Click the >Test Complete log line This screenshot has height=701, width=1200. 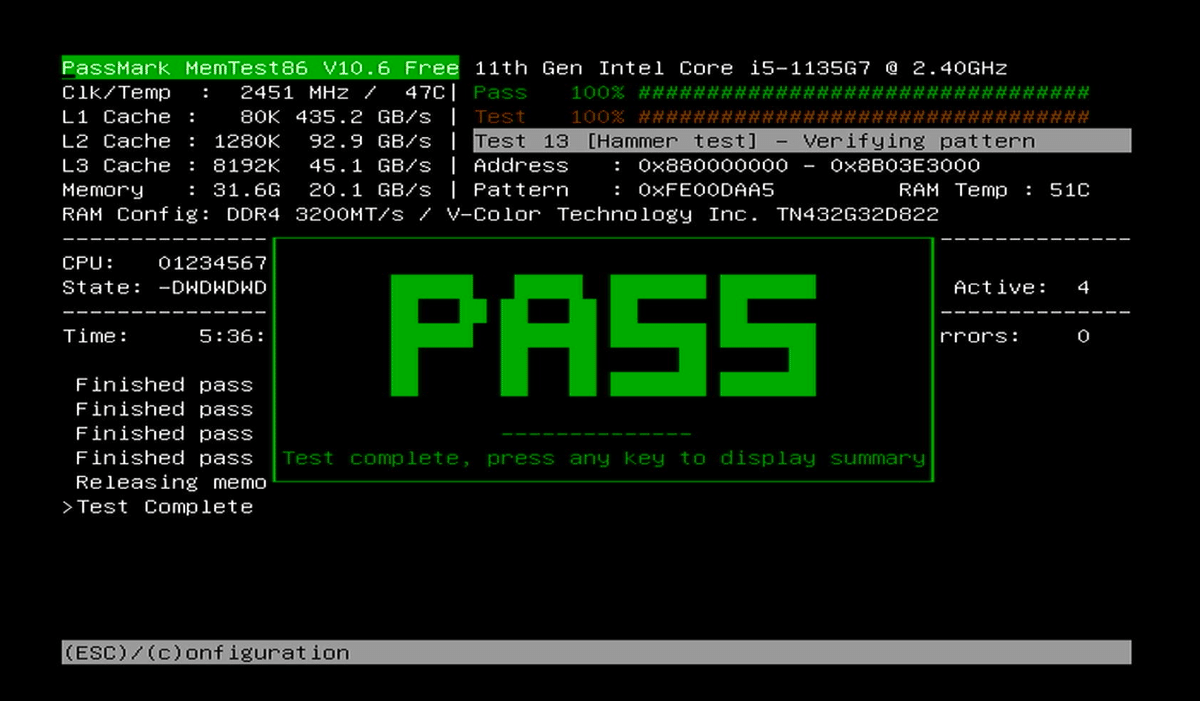[x=157, y=507]
